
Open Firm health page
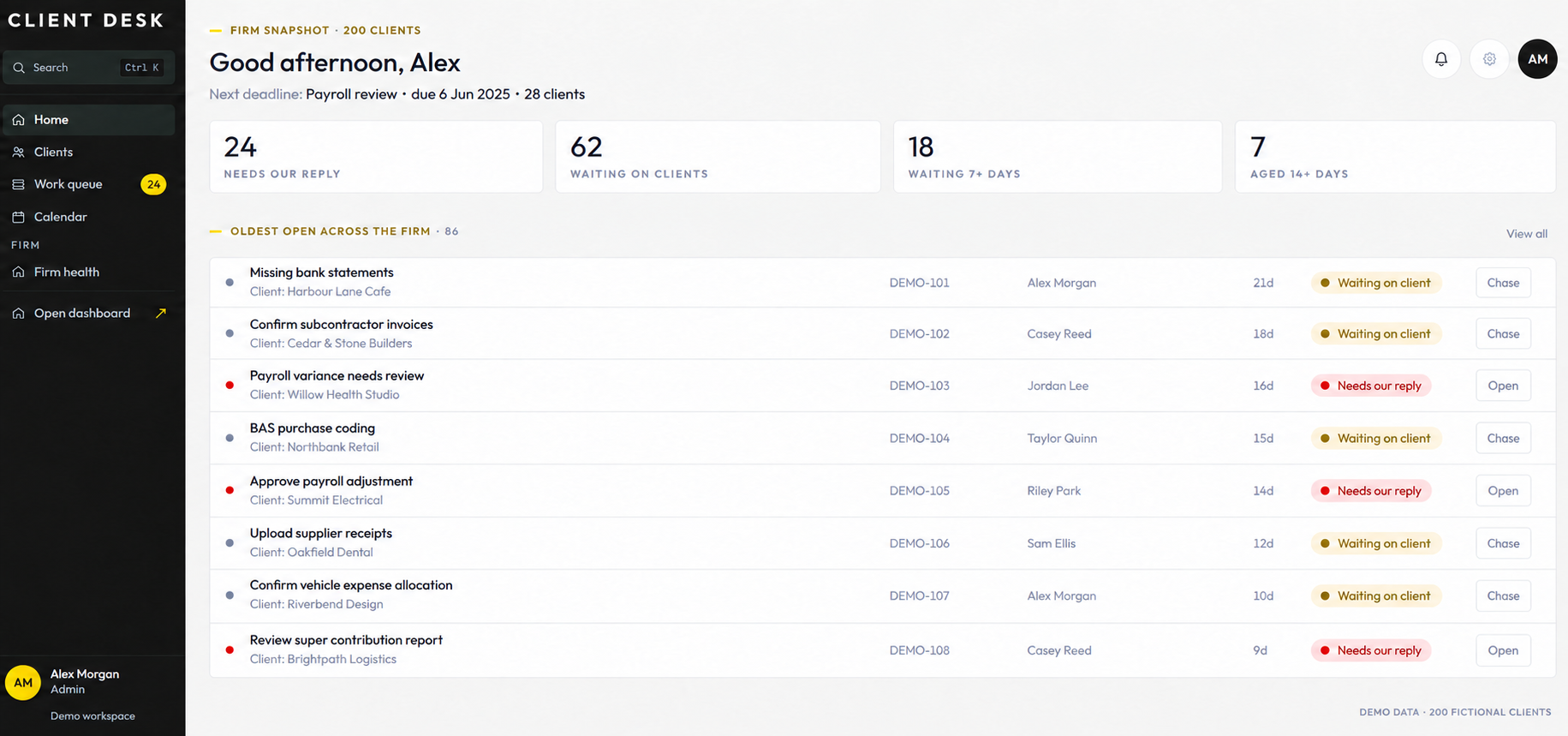(x=89, y=272)
